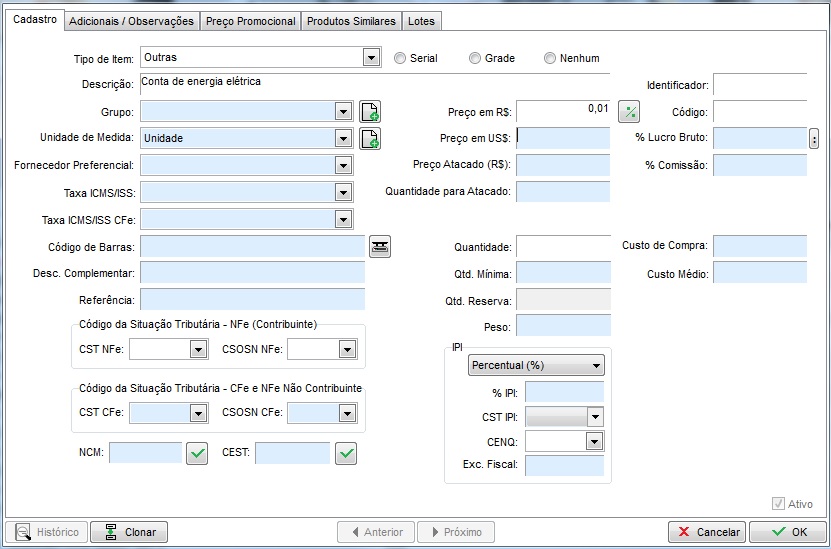Click the Preço Atacado (R$) field
Image resolution: width=831 pixels, height=549 pixels.
tap(563, 165)
